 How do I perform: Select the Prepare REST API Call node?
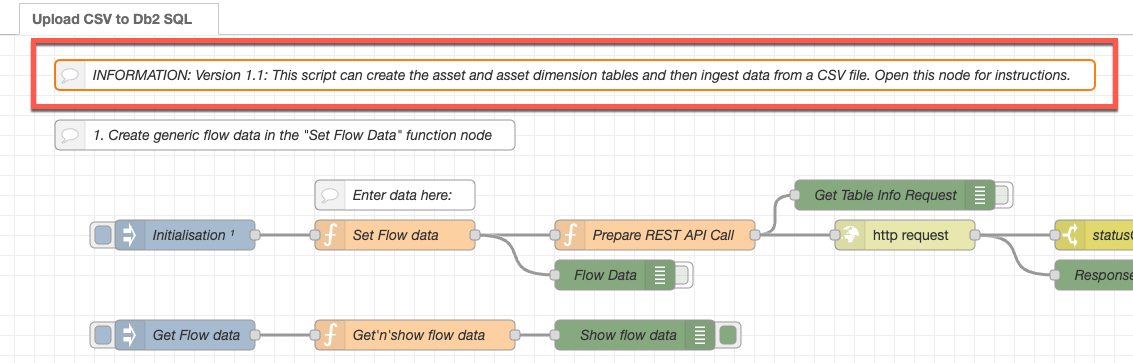(x=655, y=235)
